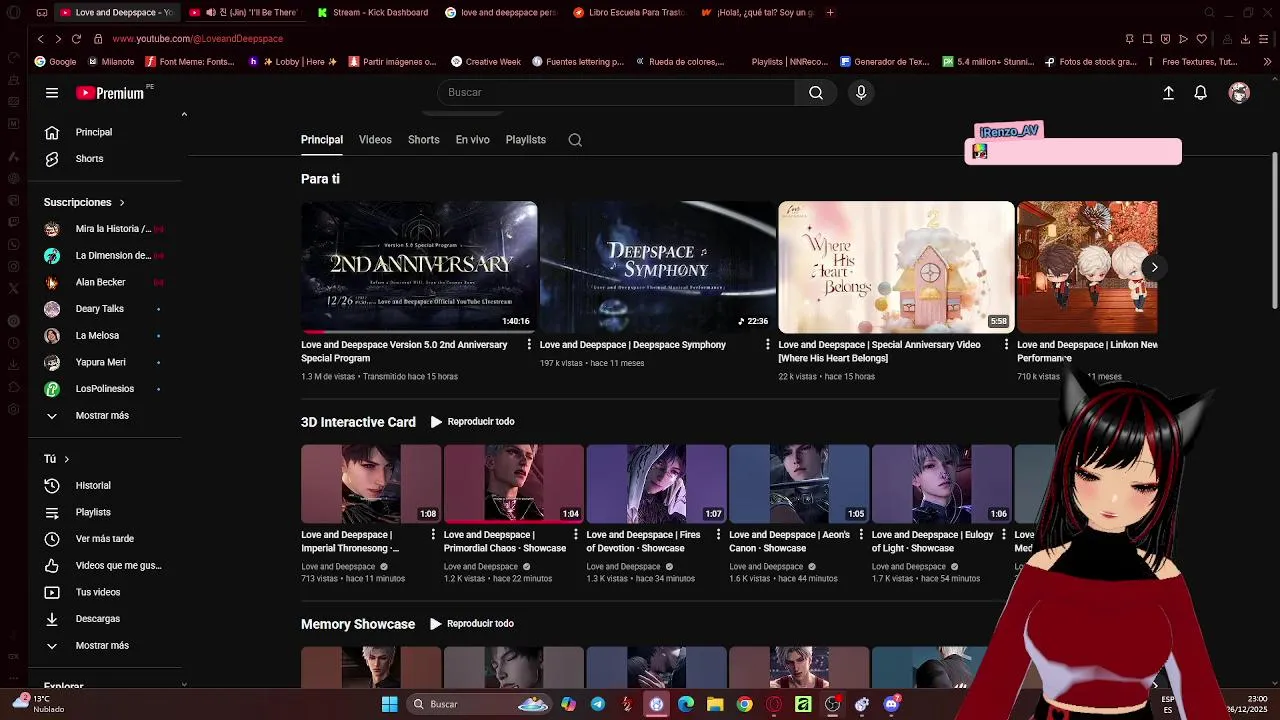Screen dimensions: 1280x720
Task: Start voice search with microphone icon
Action: pyautogui.click(x=861, y=92)
